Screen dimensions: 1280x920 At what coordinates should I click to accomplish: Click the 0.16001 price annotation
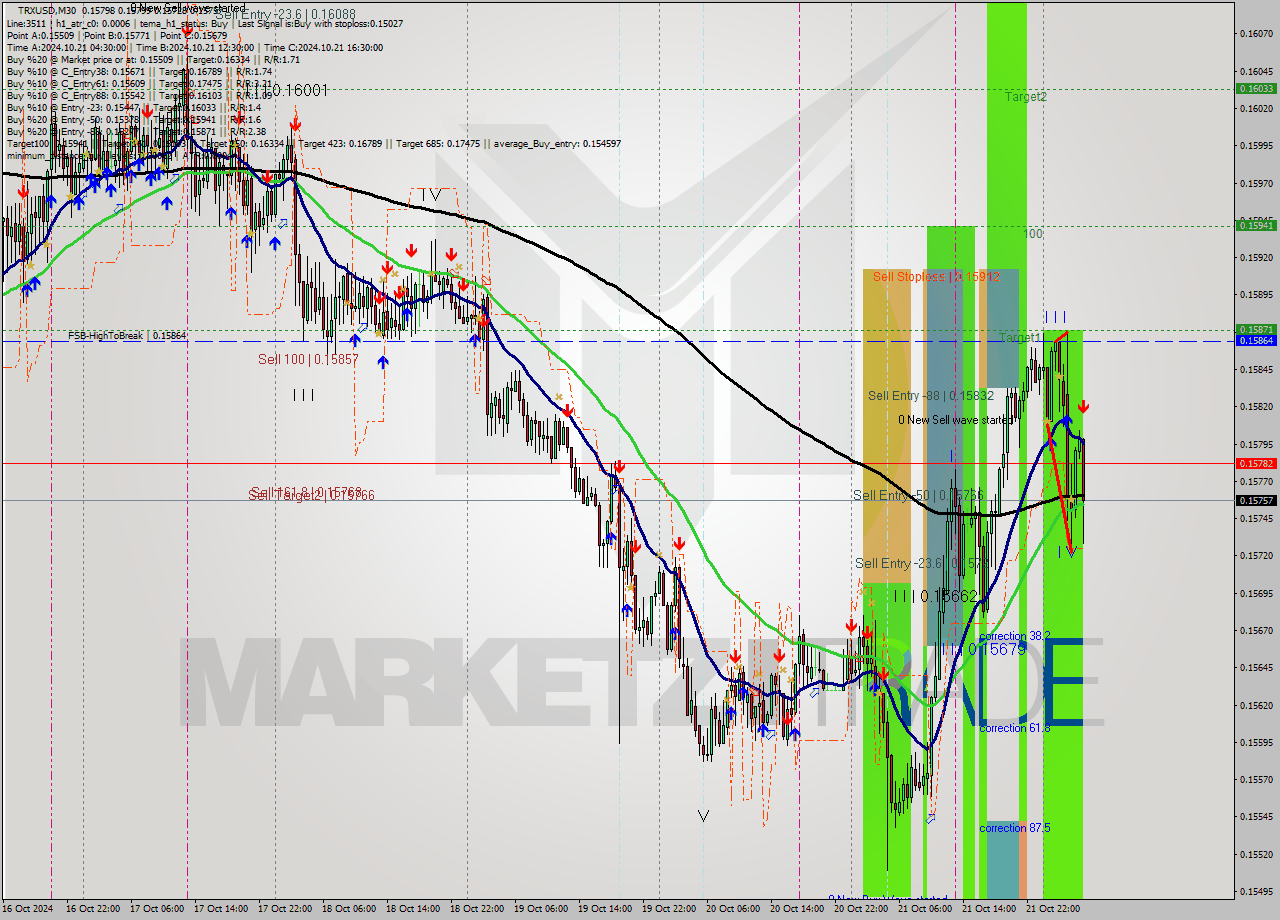click(300, 90)
